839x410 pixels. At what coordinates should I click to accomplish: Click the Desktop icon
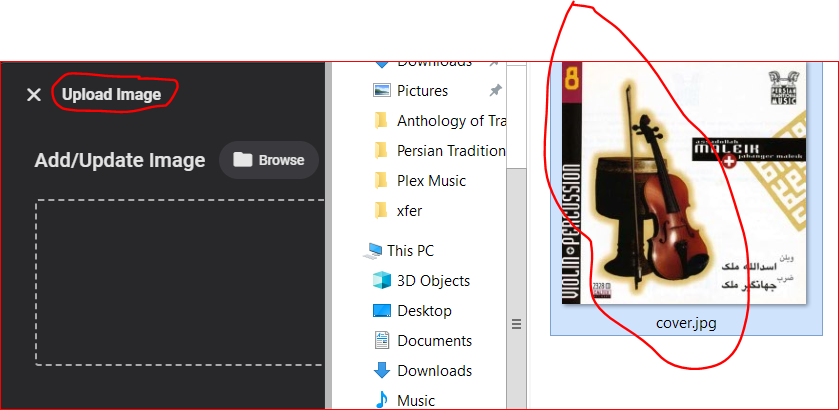pos(382,310)
